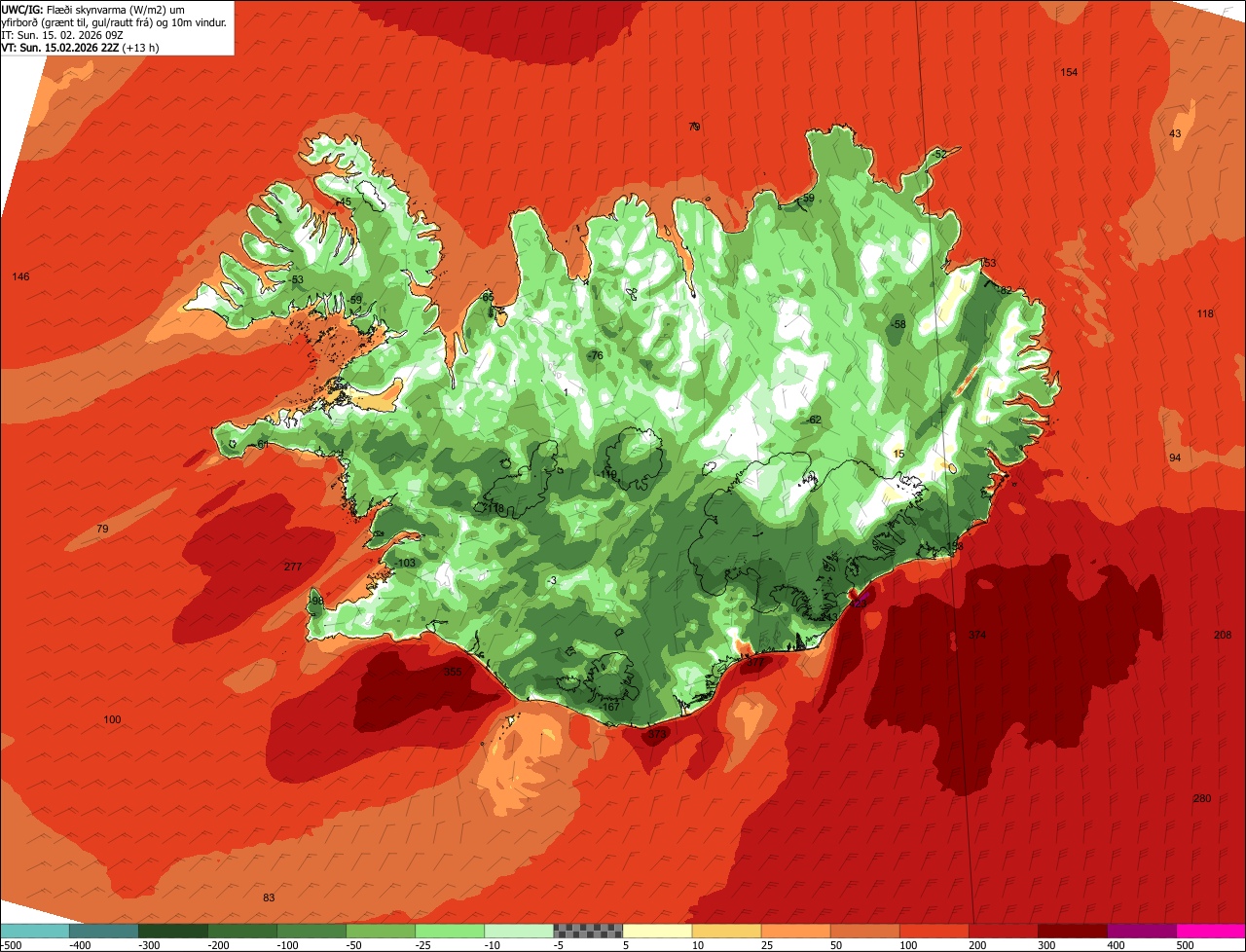
Task: Pick the yellow-orange swatch between 10 and 25
Action: [x=726, y=931]
